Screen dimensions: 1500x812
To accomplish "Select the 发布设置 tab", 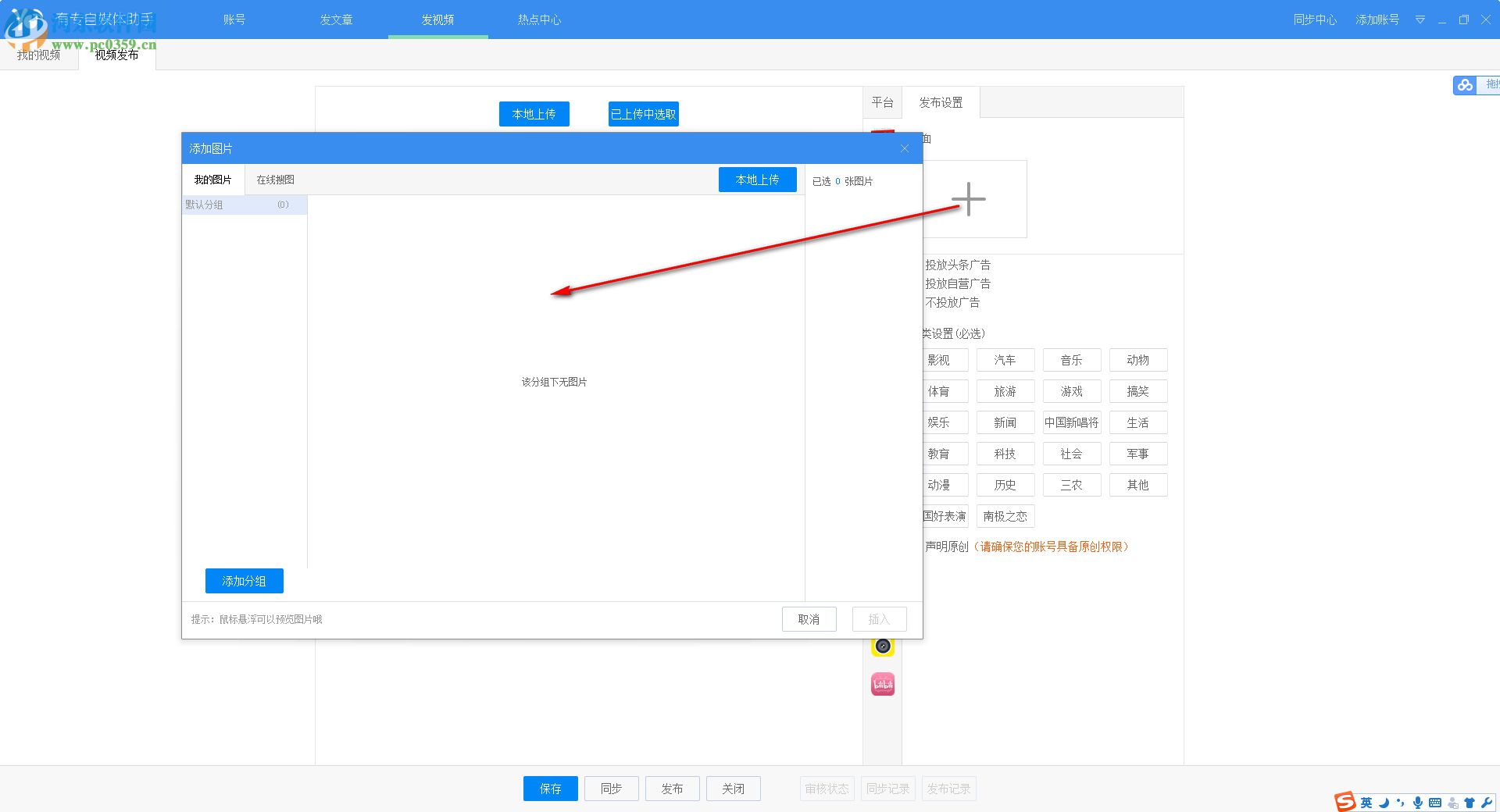I will point(941,102).
